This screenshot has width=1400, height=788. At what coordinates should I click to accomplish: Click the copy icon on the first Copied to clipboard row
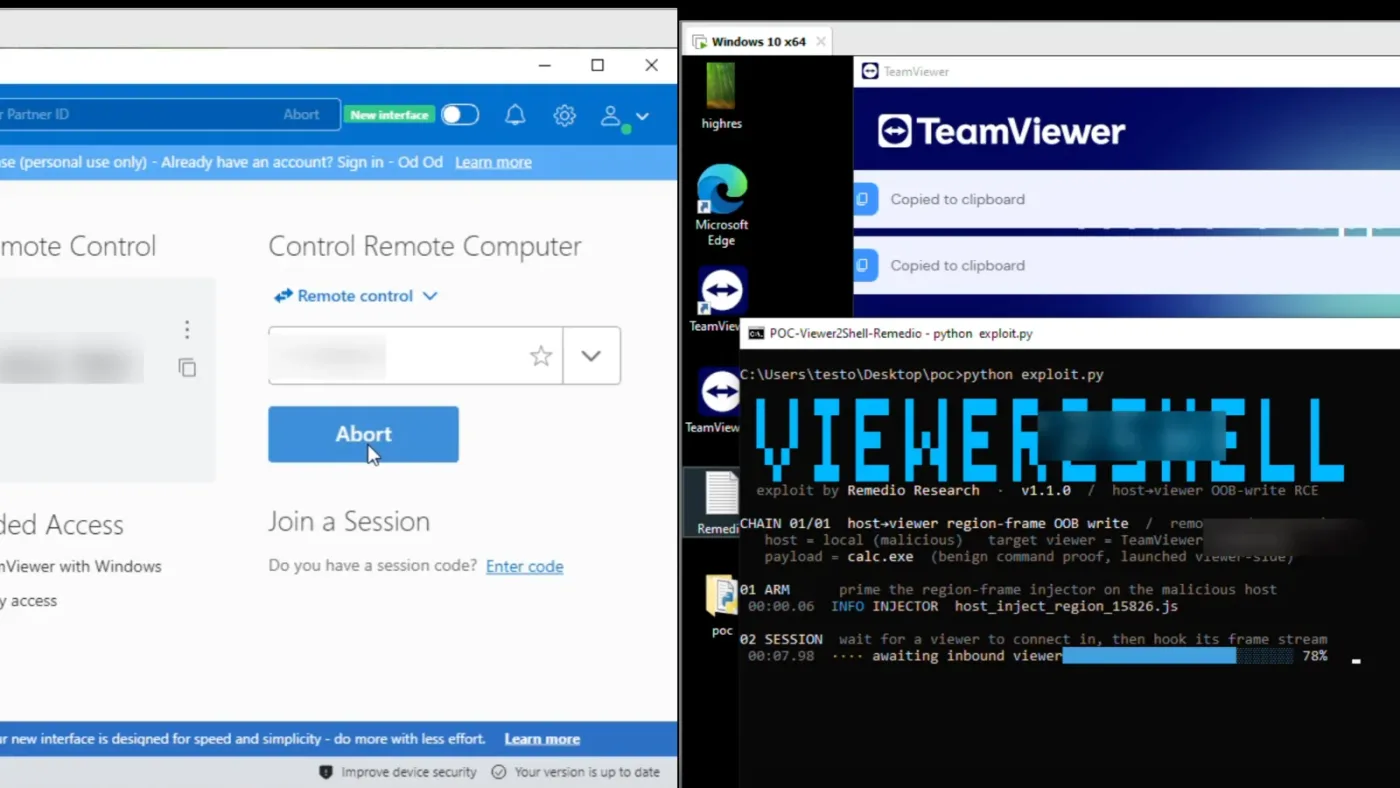coord(863,199)
